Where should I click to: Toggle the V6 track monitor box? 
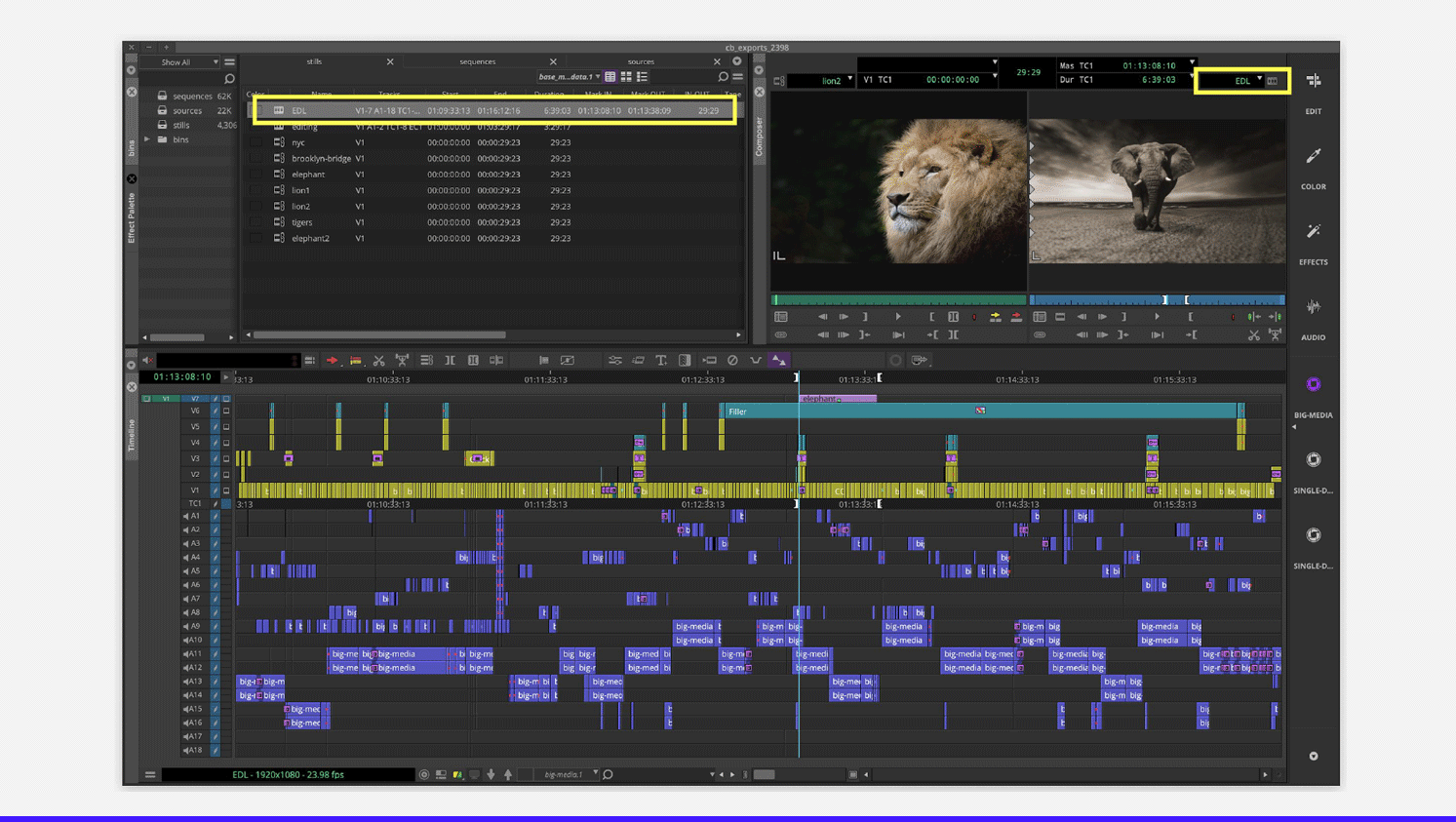point(226,411)
